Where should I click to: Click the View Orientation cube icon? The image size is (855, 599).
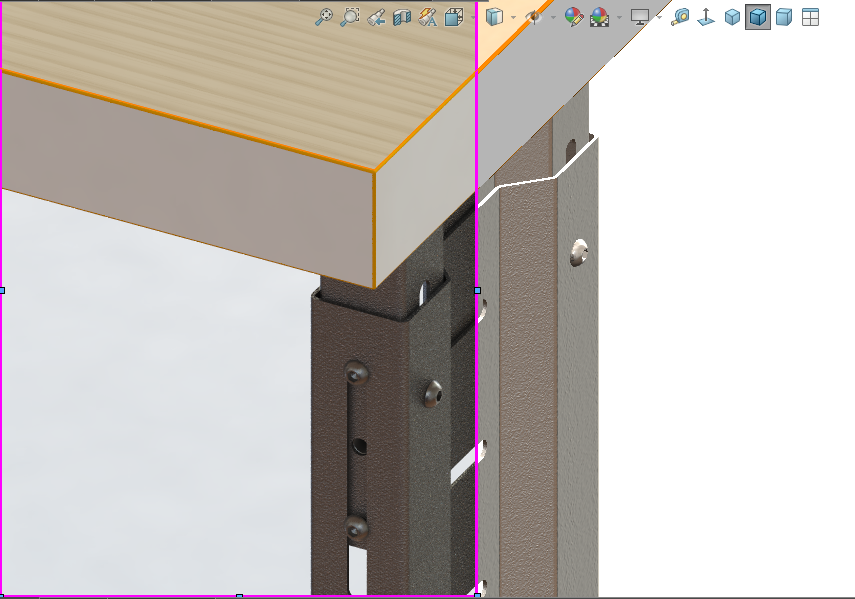[x=454, y=17]
